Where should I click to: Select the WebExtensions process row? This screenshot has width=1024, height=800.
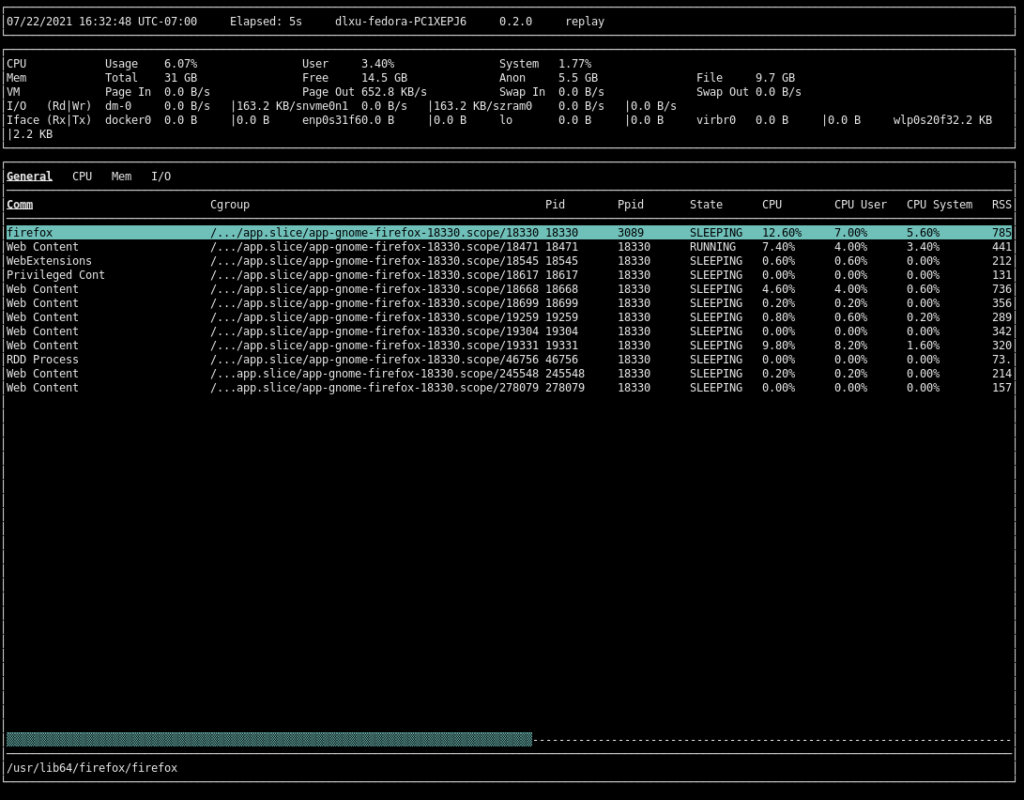click(49, 261)
